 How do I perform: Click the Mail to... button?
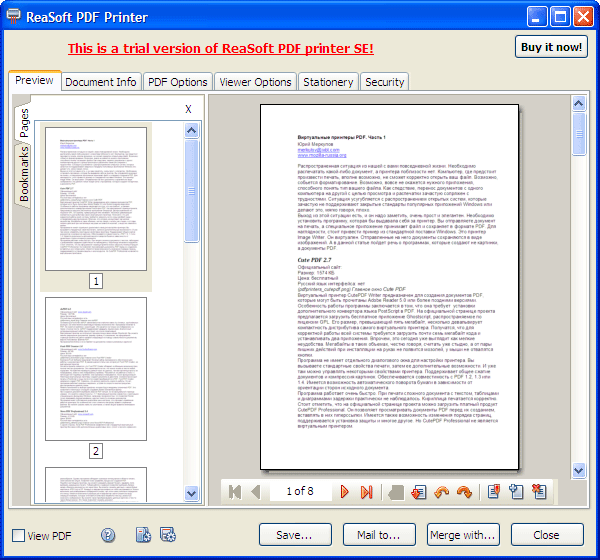click(379, 535)
